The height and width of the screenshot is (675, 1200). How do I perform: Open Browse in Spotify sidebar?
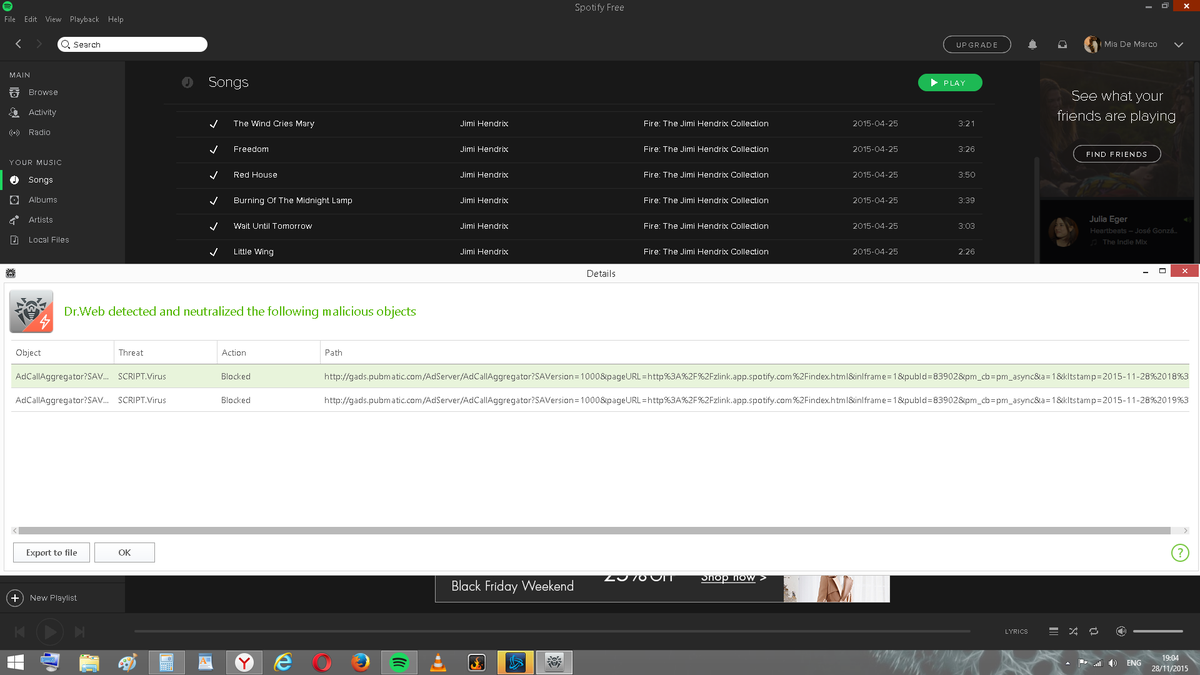pyautogui.click(x=42, y=92)
